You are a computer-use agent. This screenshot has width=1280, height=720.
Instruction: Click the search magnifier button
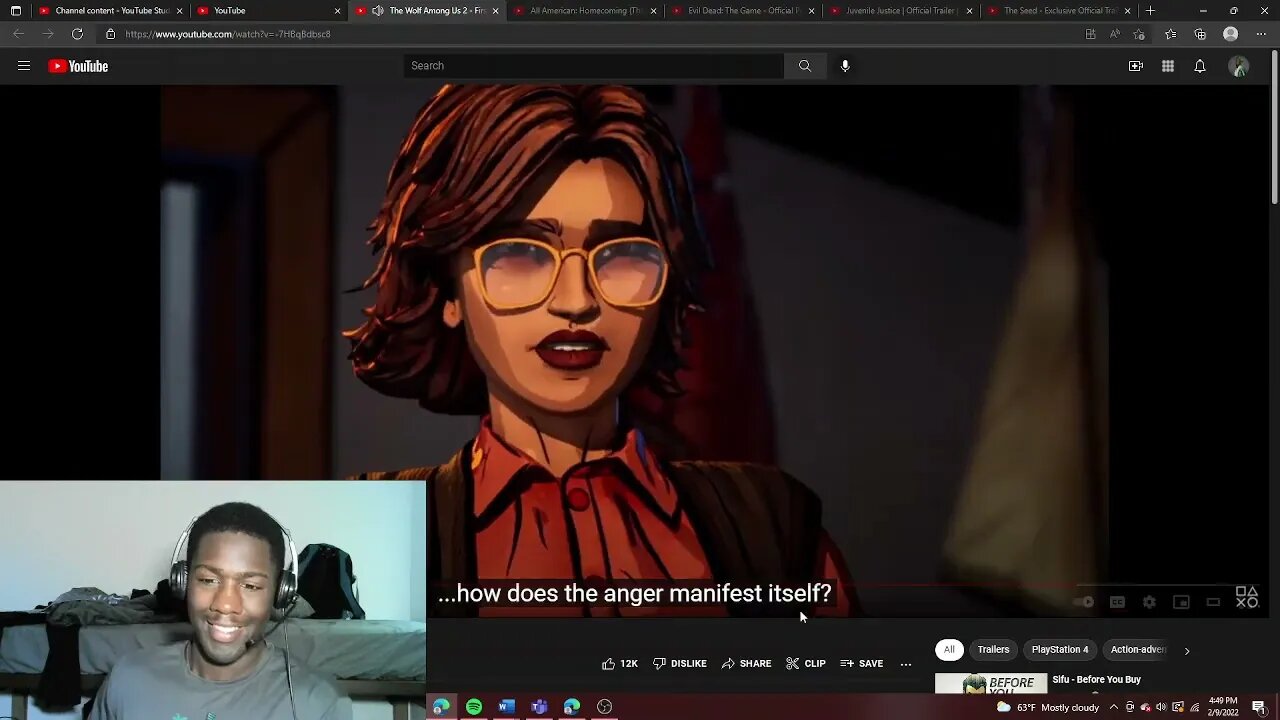(x=805, y=66)
